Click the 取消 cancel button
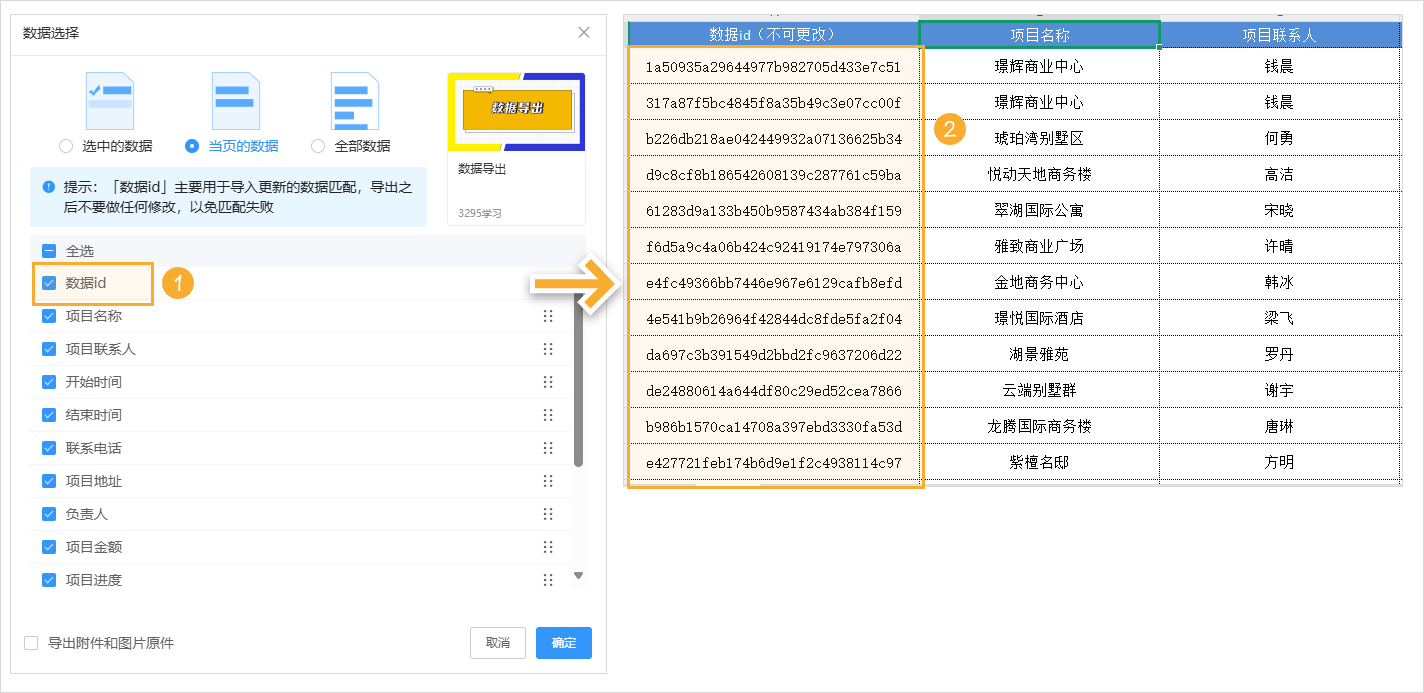Screen dimensions: 1424x693 pos(497,643)
